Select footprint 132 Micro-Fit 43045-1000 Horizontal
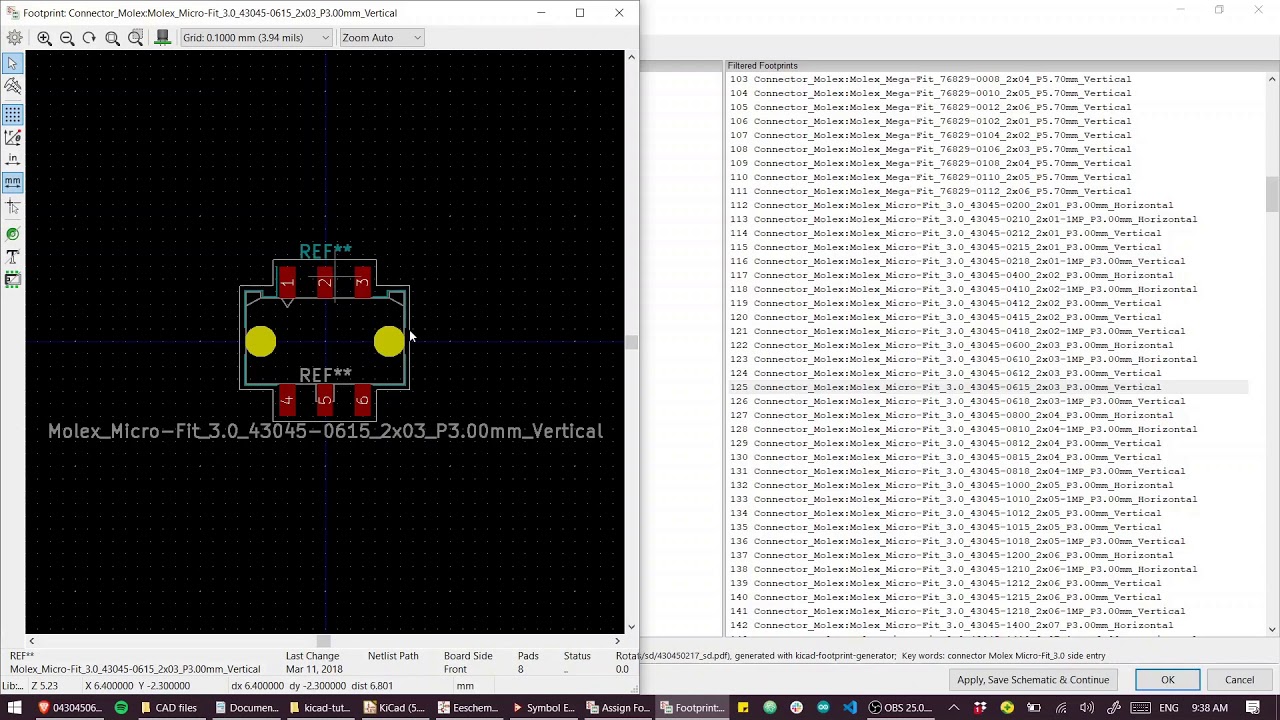The width and height of the screenshot is (1280, 720). (987, 485)
